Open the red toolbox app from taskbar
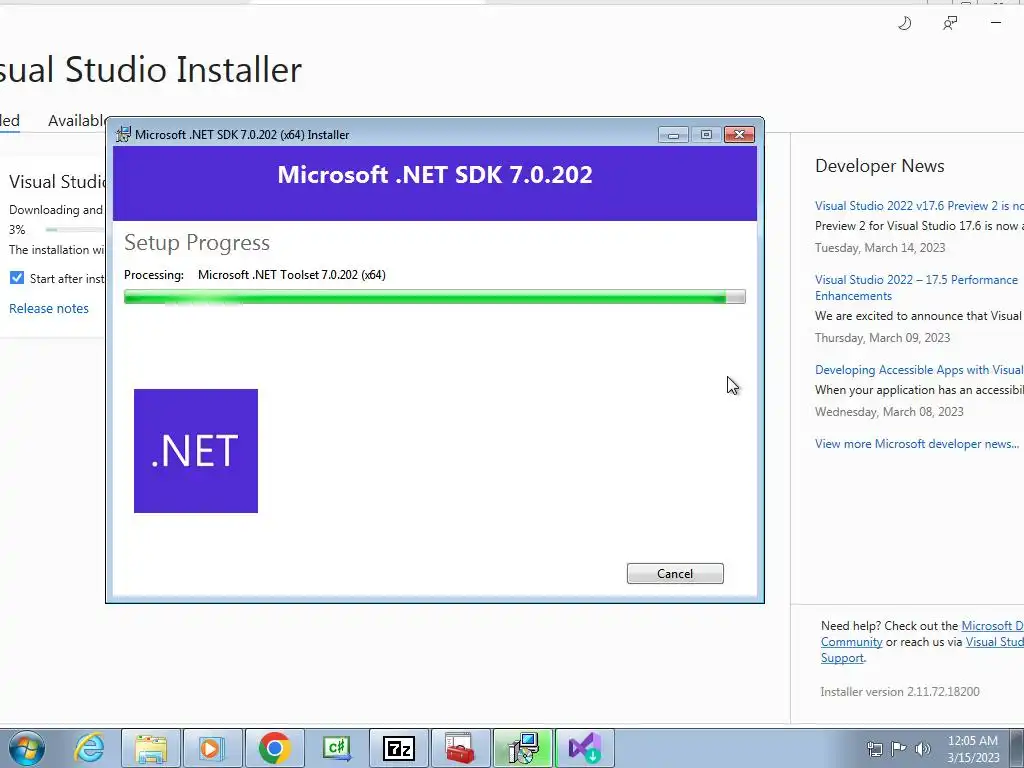Viewport: 1024px width, 768px height. tap(460, 748)
